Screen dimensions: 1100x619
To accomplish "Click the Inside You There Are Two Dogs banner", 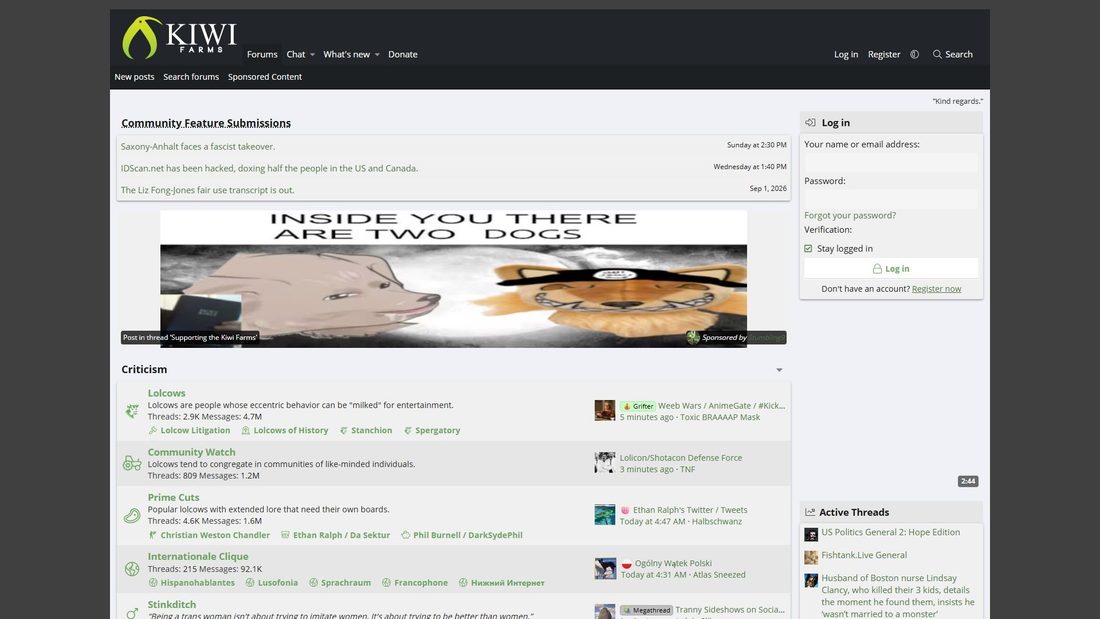I will point(453,279).
